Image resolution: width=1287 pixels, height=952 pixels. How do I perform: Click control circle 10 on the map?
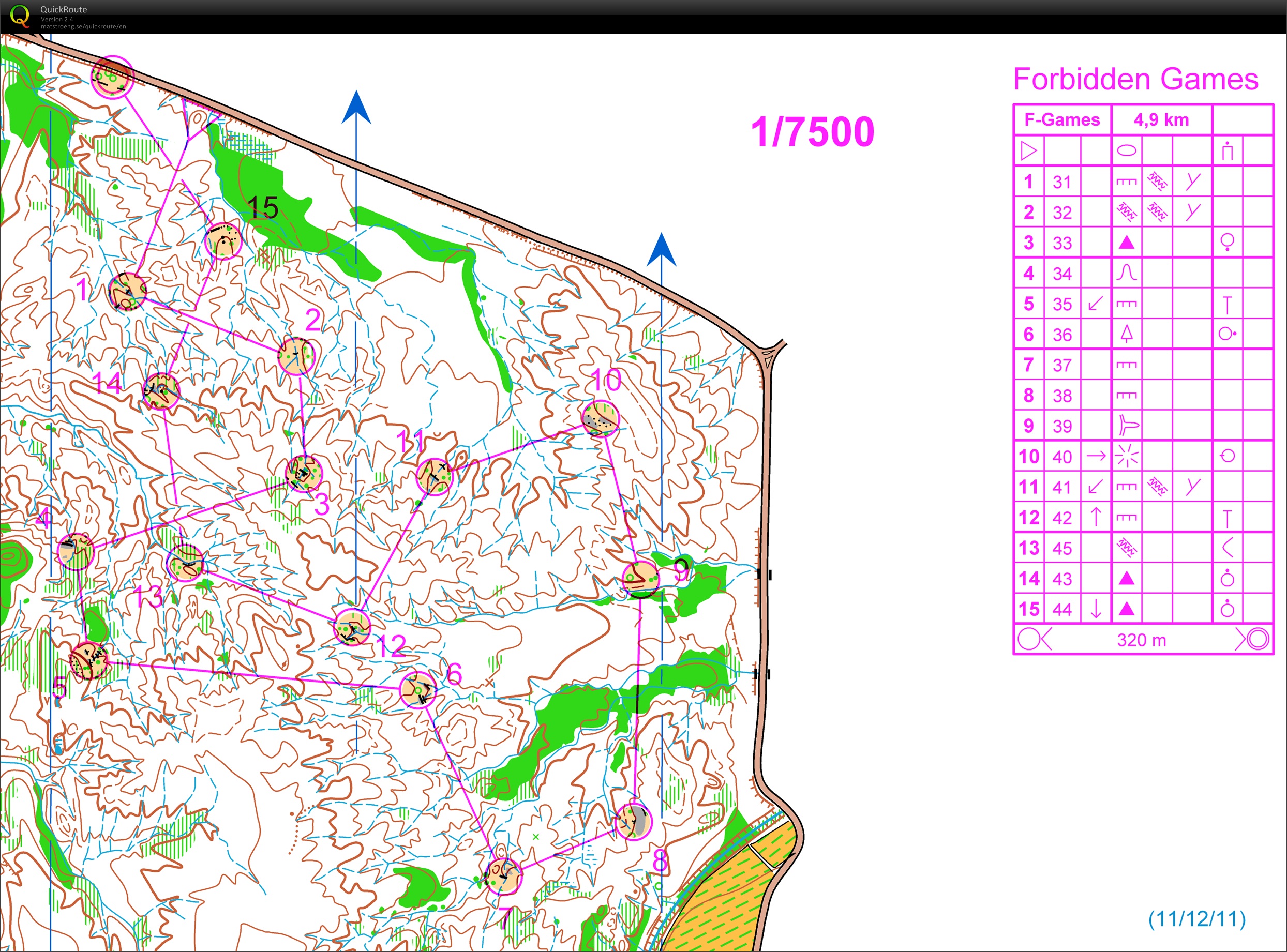(x=601, y=419)
